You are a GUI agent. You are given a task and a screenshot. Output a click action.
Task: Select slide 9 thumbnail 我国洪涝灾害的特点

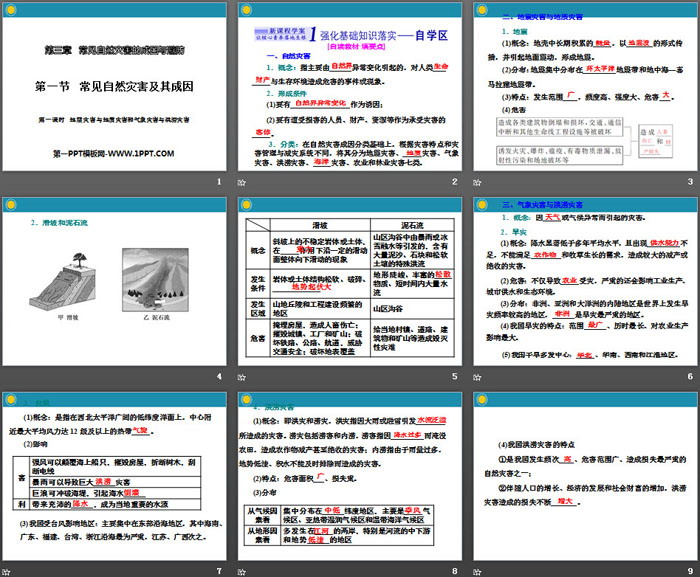585,477
